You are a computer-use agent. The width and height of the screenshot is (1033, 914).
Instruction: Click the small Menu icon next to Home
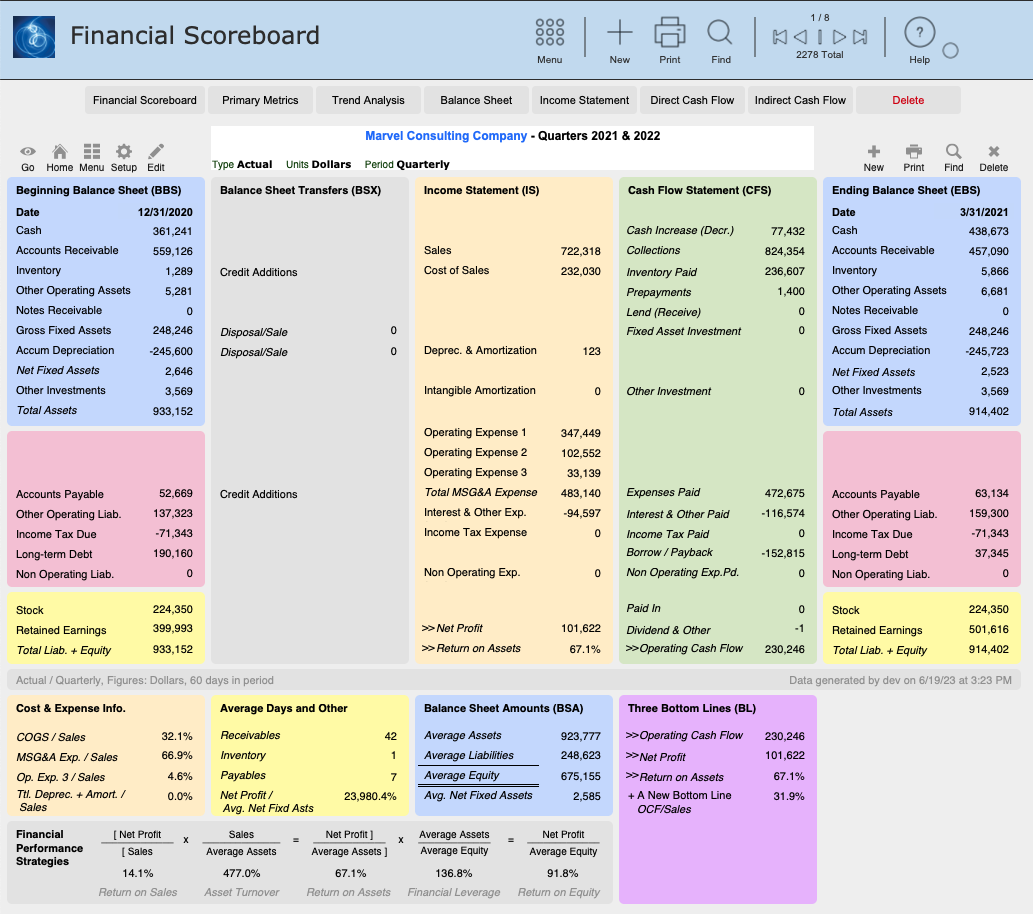click(x=92, y=152)
